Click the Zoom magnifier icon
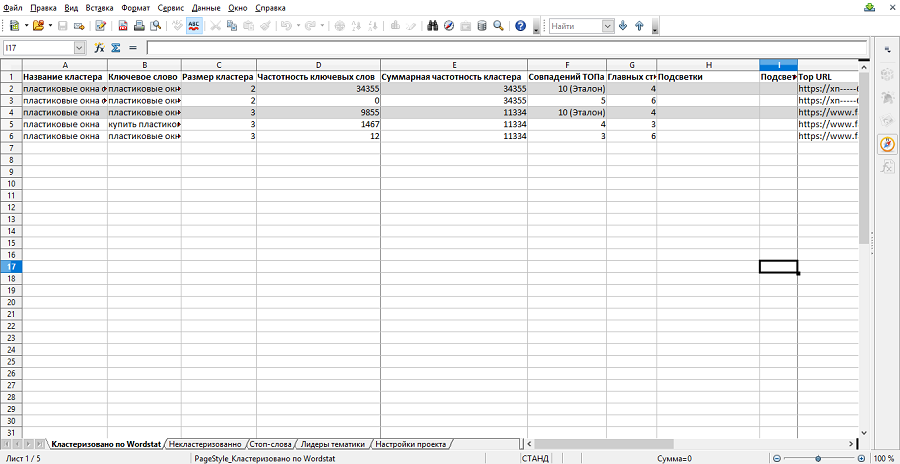 coord(498,26)
